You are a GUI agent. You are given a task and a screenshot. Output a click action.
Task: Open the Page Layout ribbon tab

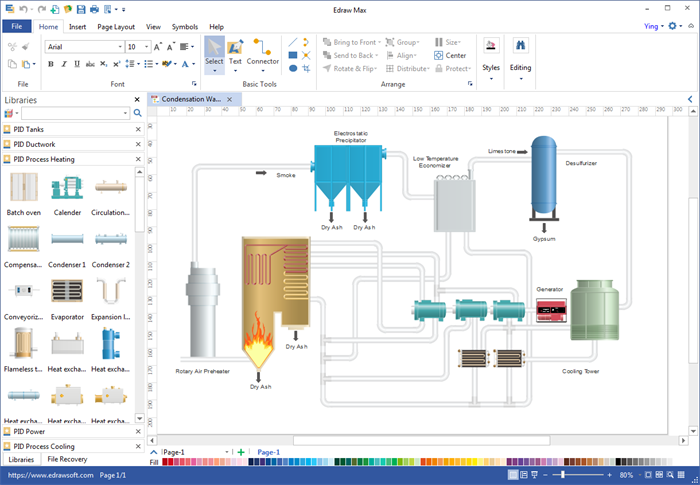(117, 27)
